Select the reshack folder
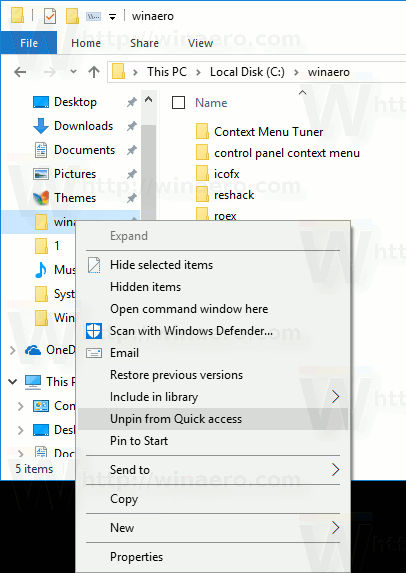 pos(225,195)
